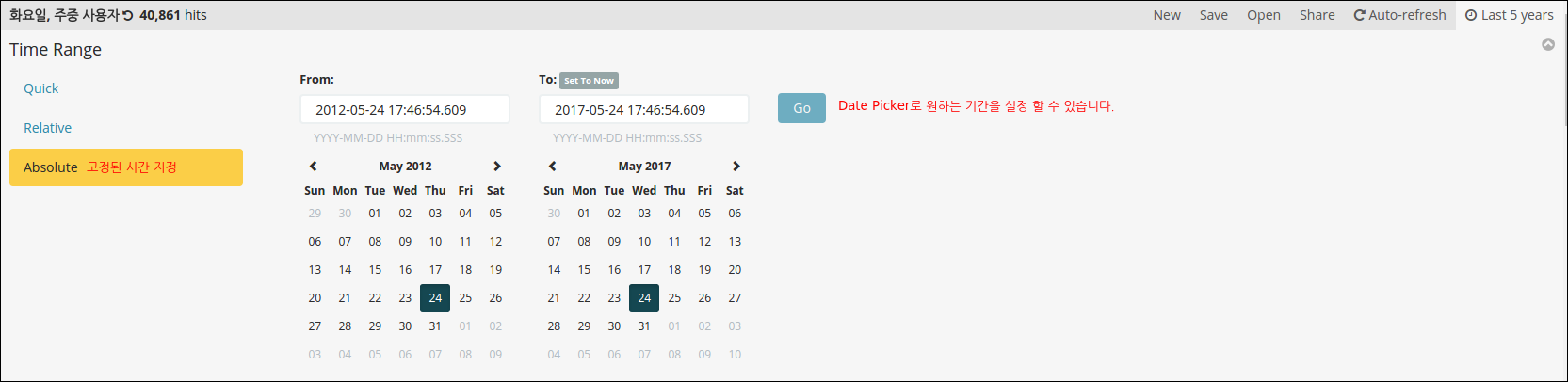This screenshot has height=382, width=1568.
Task: Open the Share menu item
Action: pyautogui.click(x=1317, y=15)
